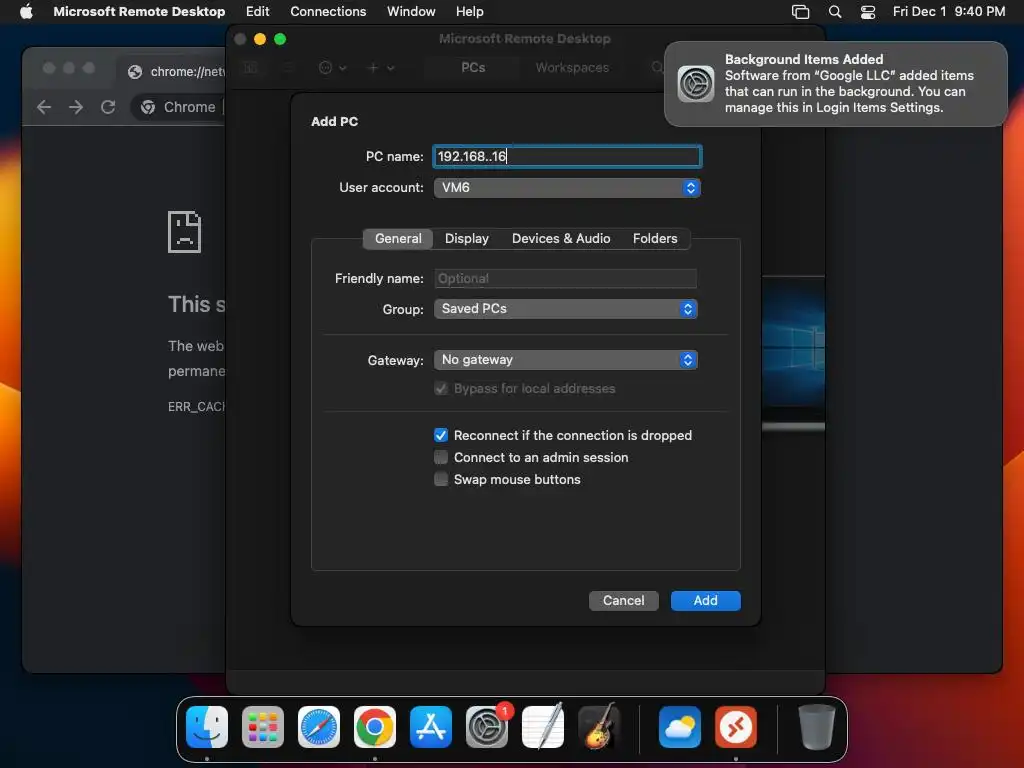Viewport: 1024px width, 768px height.
Task: Toggle Bypass for local addresses checkbox
Action: pos(441,389)
